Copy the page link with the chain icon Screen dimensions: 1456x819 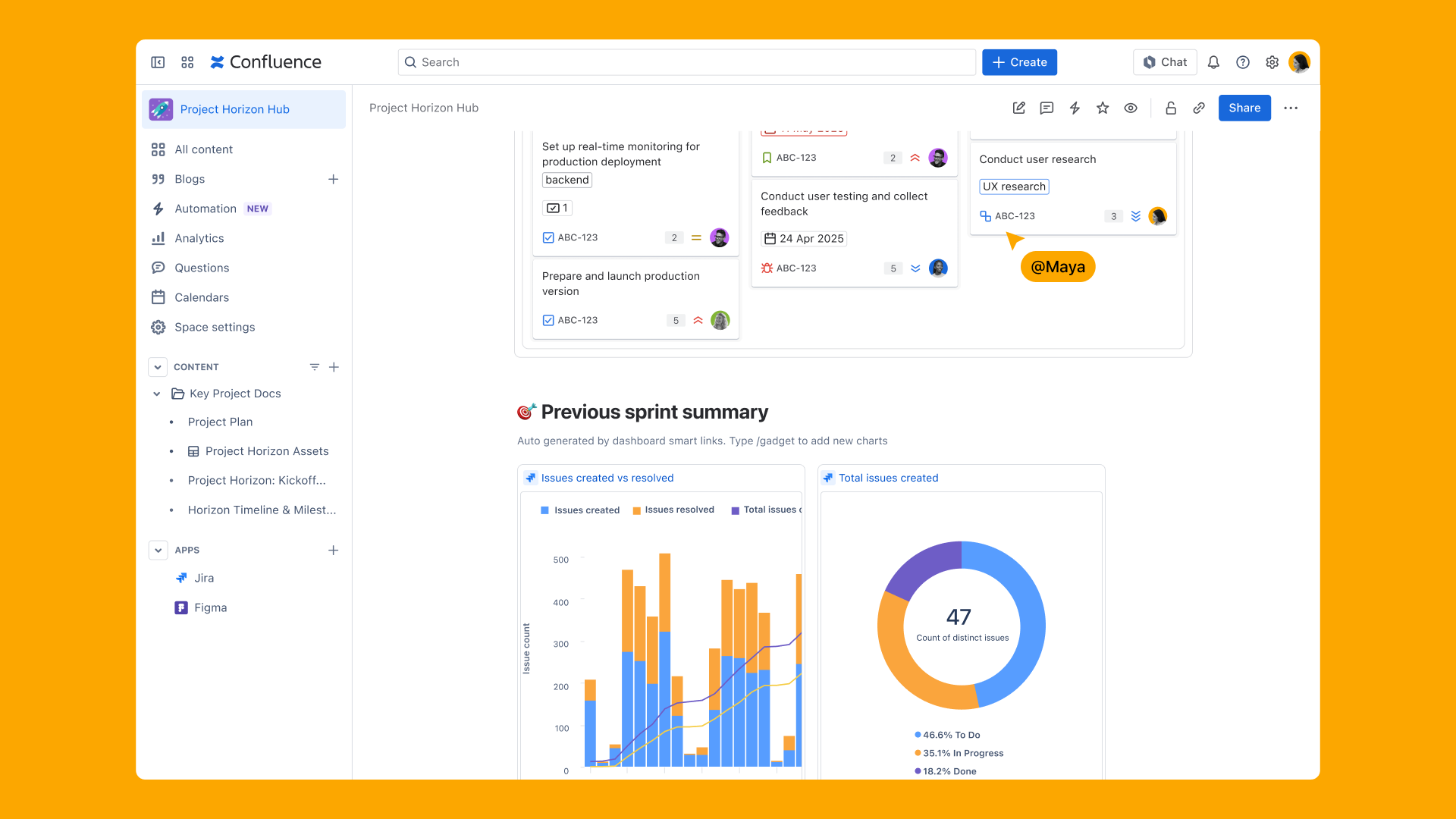(x=1199, y=108)
